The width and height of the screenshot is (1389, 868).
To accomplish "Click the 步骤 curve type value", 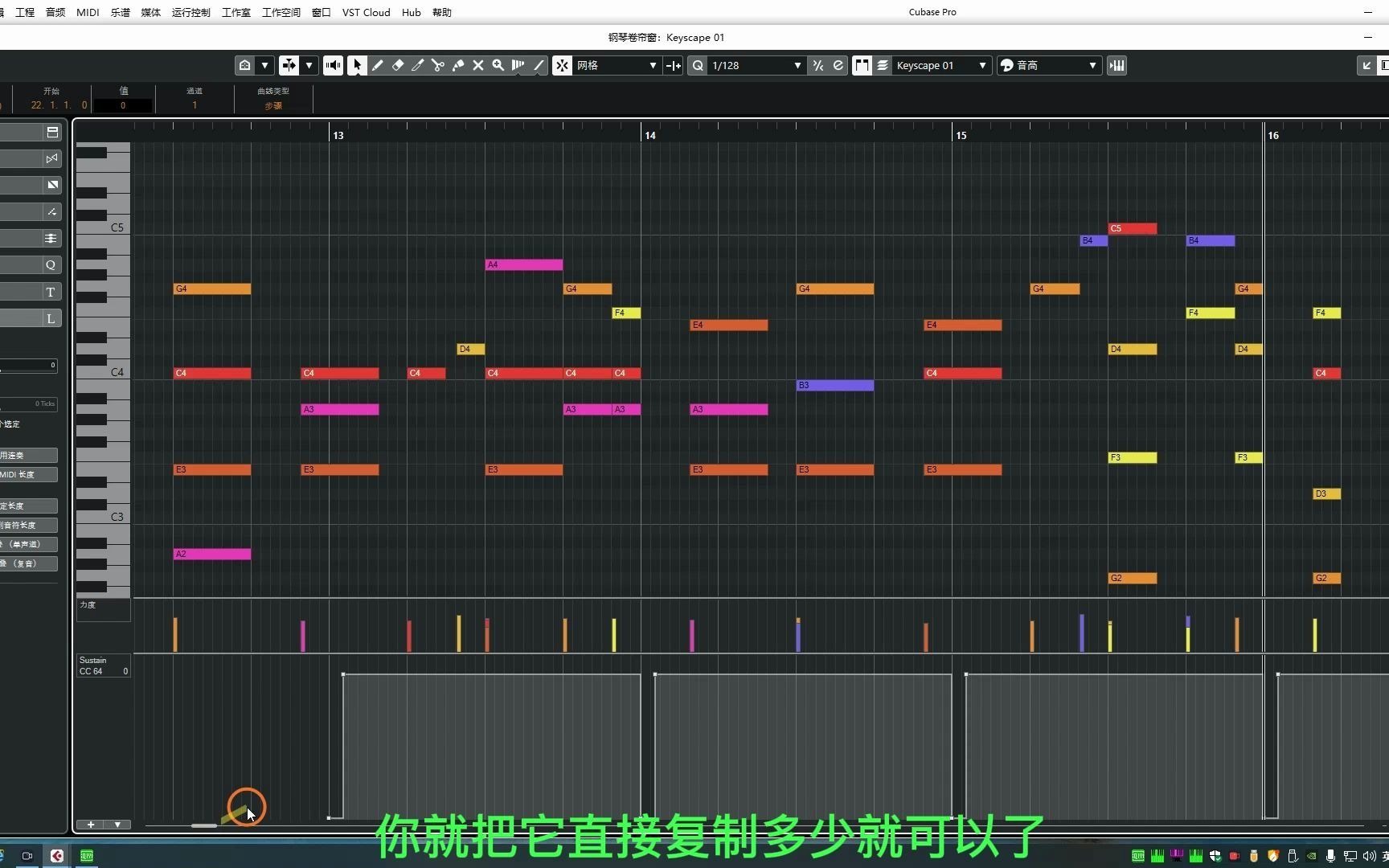I will coord(273,105).
